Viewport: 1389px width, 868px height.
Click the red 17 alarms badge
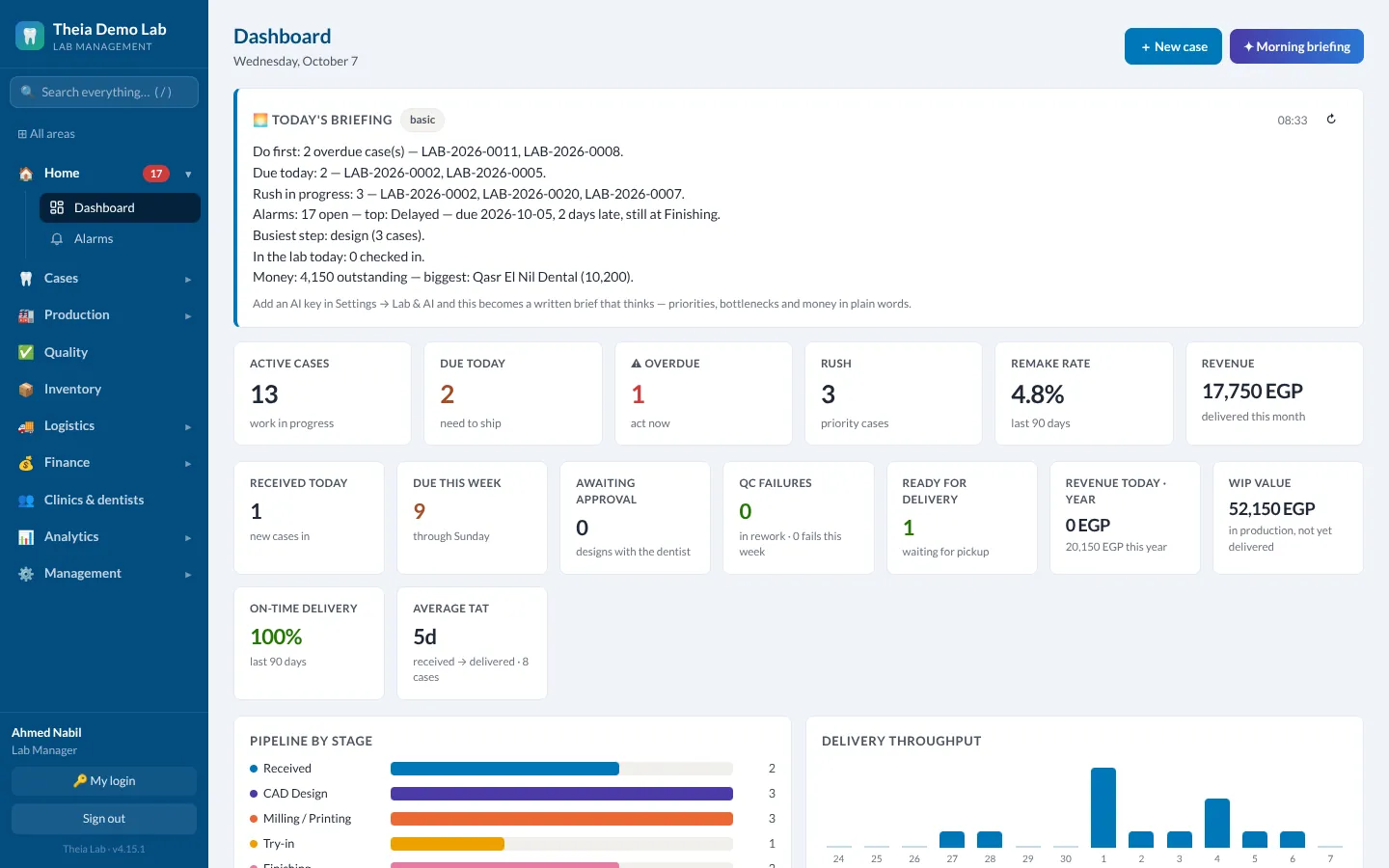(x=156, y=174)
